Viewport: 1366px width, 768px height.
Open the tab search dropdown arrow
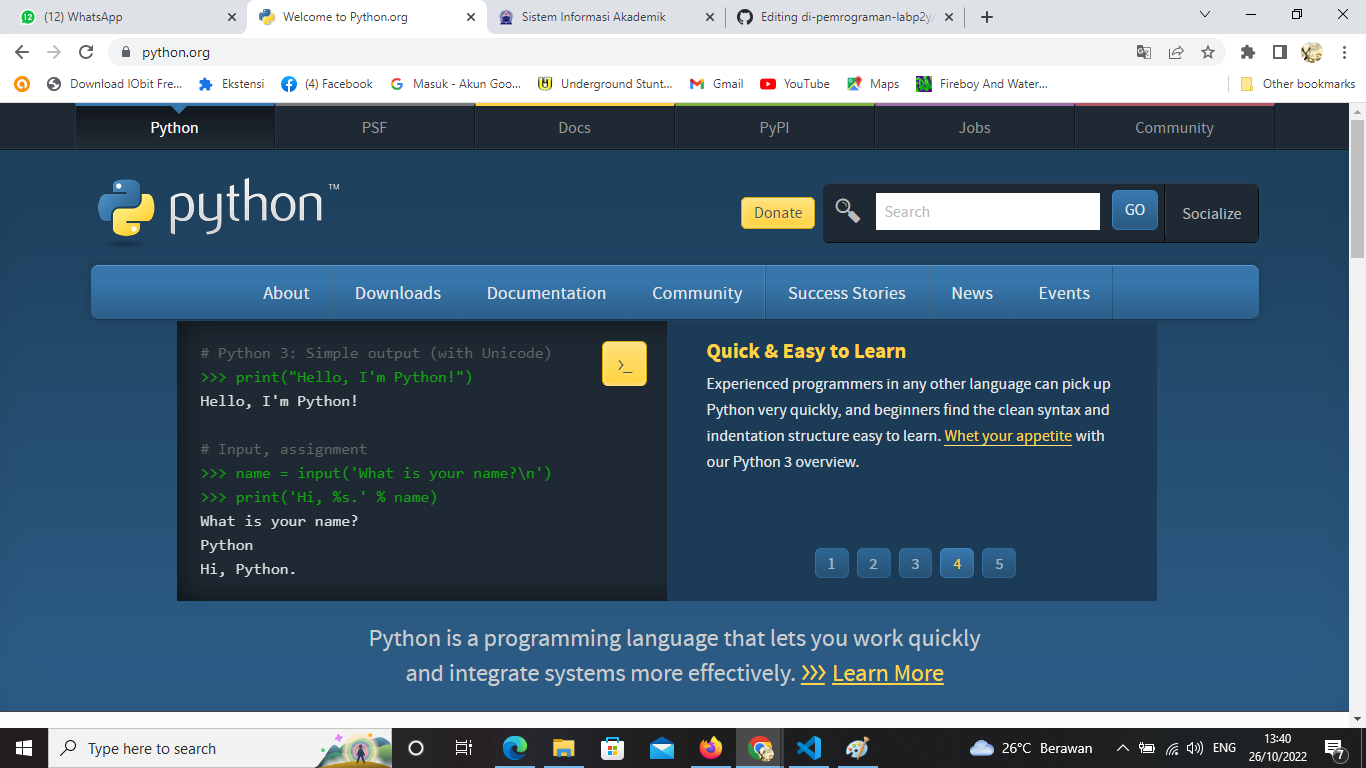1204,15
